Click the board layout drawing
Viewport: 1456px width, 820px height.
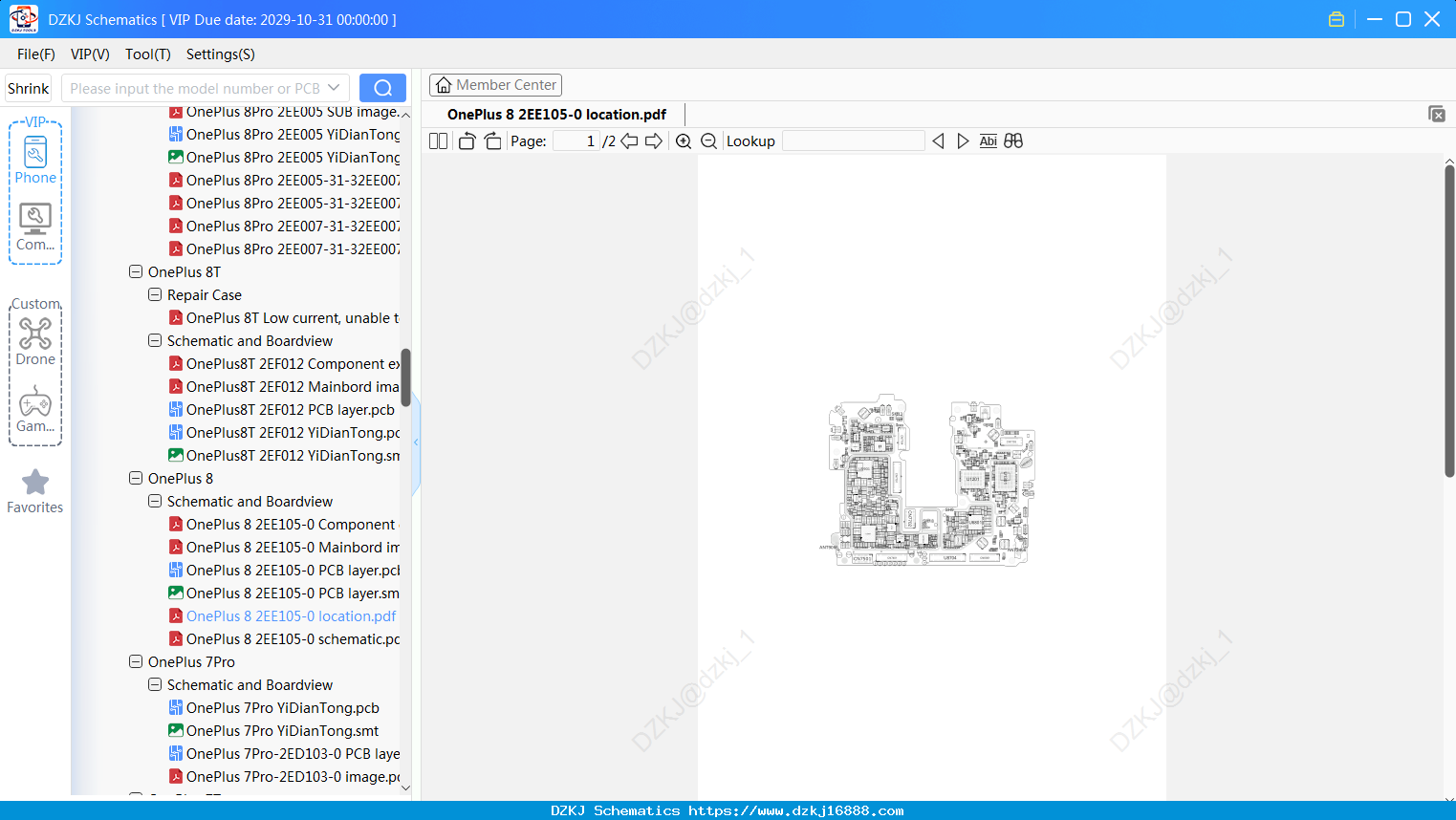927,481
